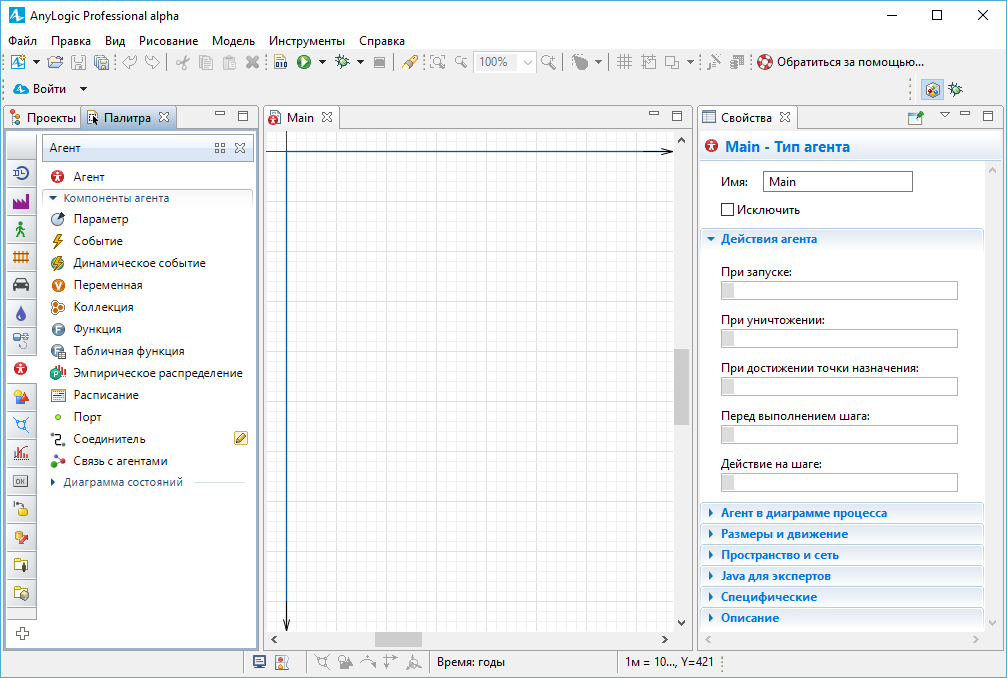Open the Войти dropdown arrow
The width and height of the screenshot is (1007, 678).
point(83,89)
